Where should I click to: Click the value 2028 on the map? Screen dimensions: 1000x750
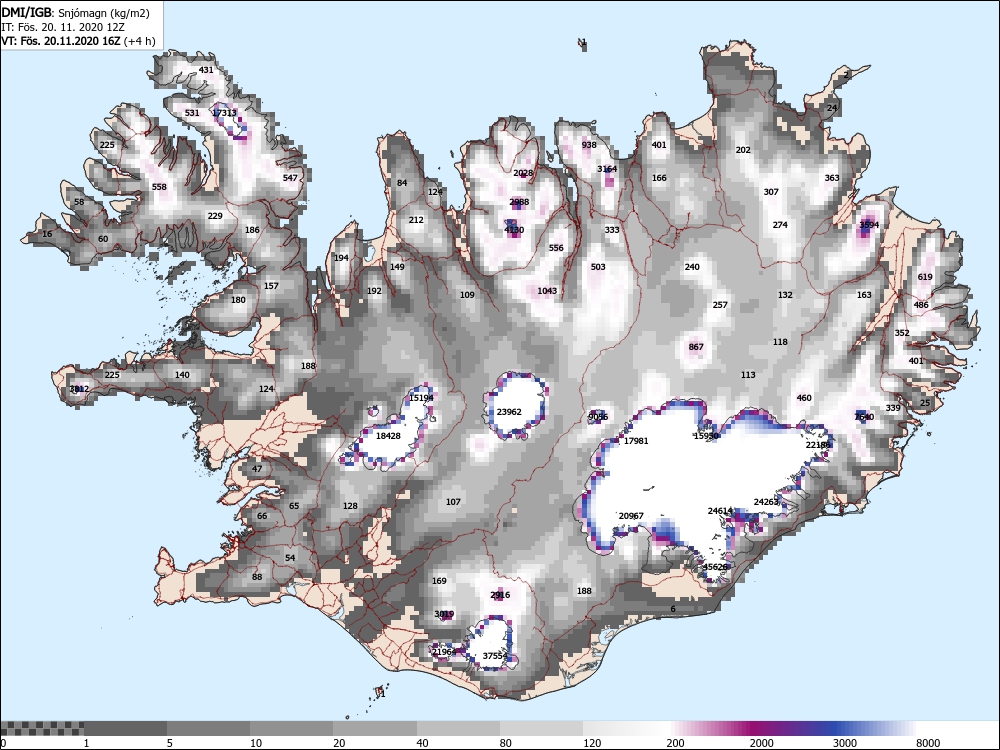pos(523,173)
